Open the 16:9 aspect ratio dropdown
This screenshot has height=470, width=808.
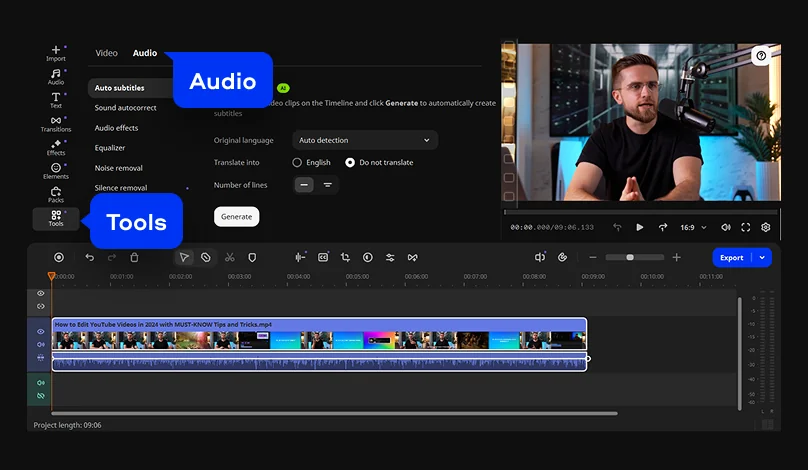pyautogui.click(x=693, y=227)
